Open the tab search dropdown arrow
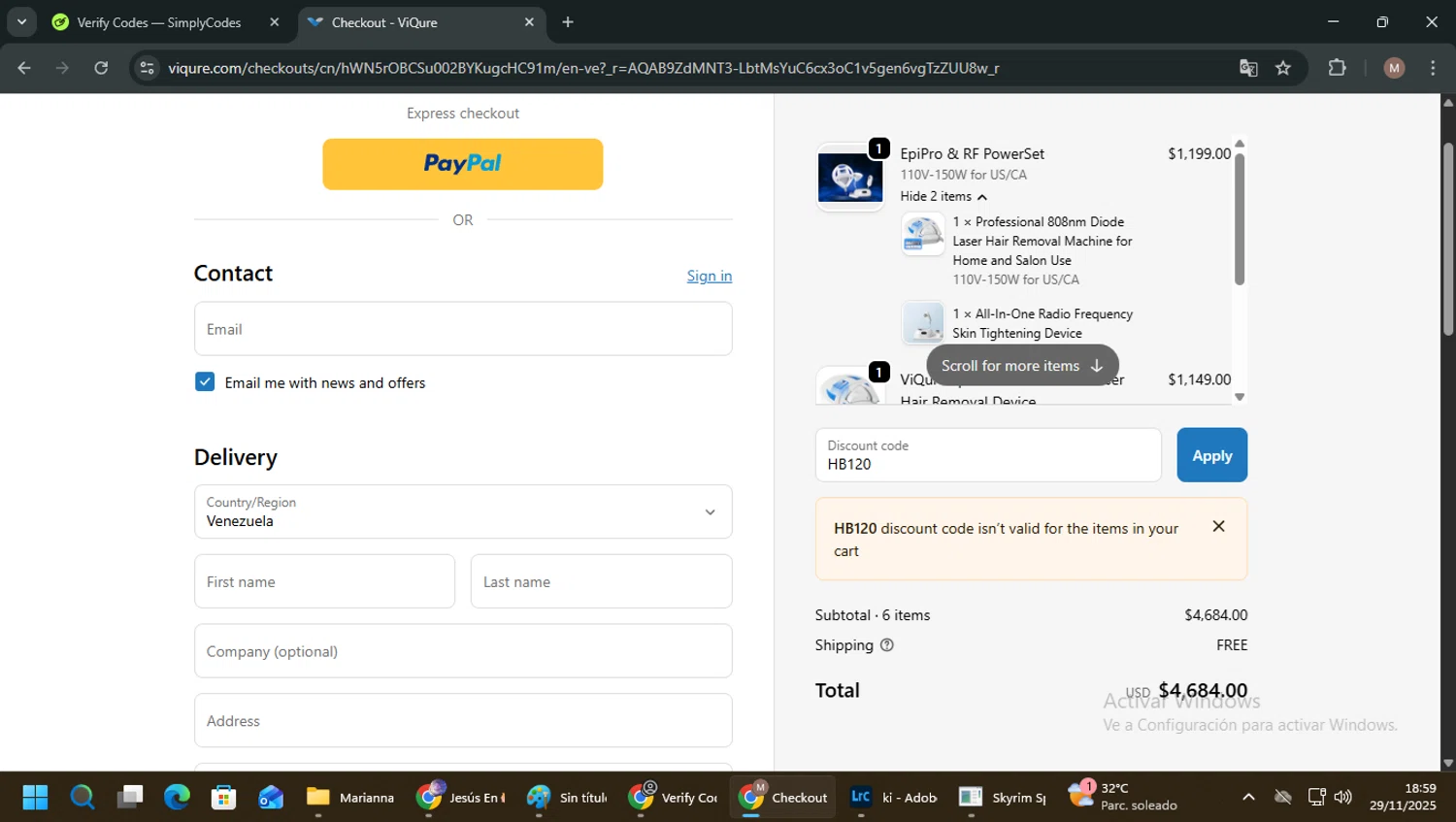The width and height of the screenshot is (1456, 822). (x=21, y=21)
